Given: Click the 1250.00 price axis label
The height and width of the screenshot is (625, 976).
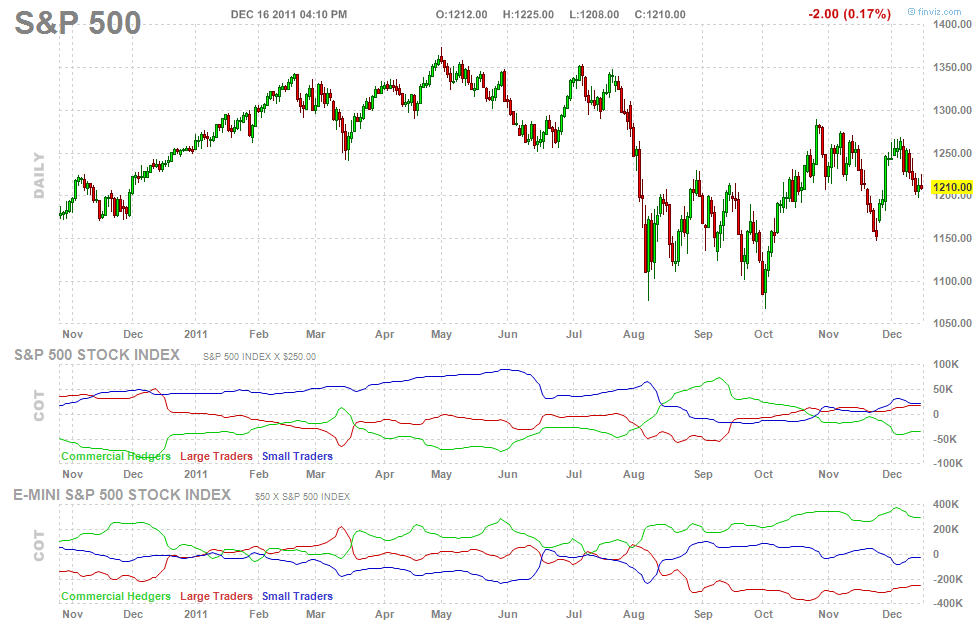Looking at the screenshot, I should [x=952, y=153].
